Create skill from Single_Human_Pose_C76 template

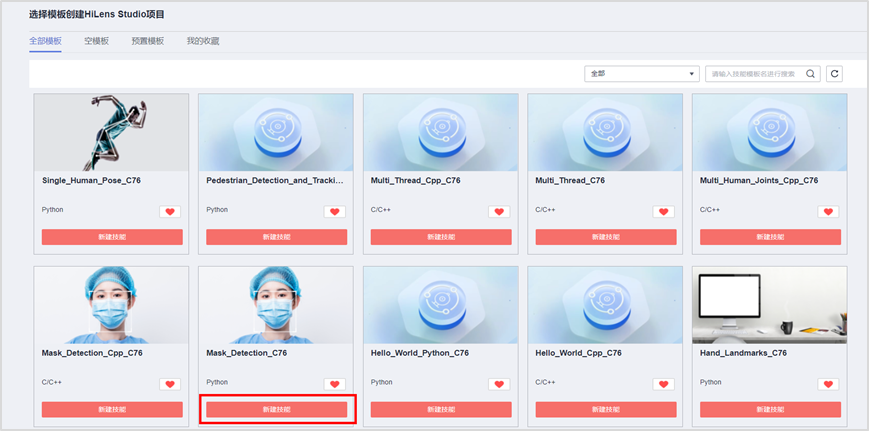(x=112, y=237)
